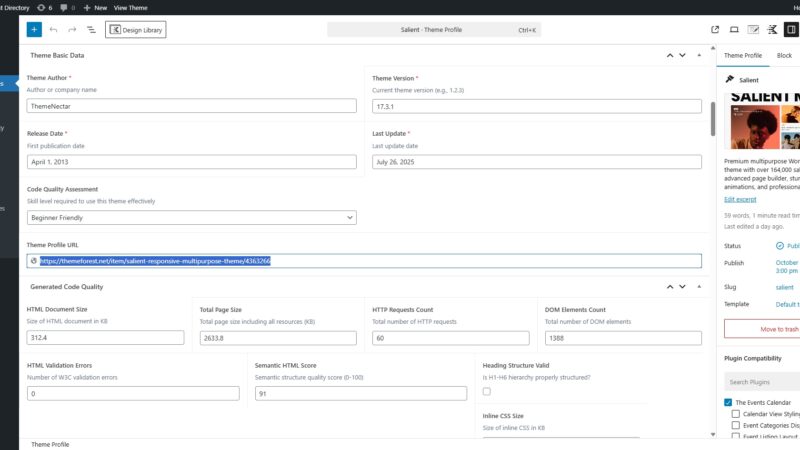Open the Code Quality Assessment dropdown

click(x=191, y=217)
